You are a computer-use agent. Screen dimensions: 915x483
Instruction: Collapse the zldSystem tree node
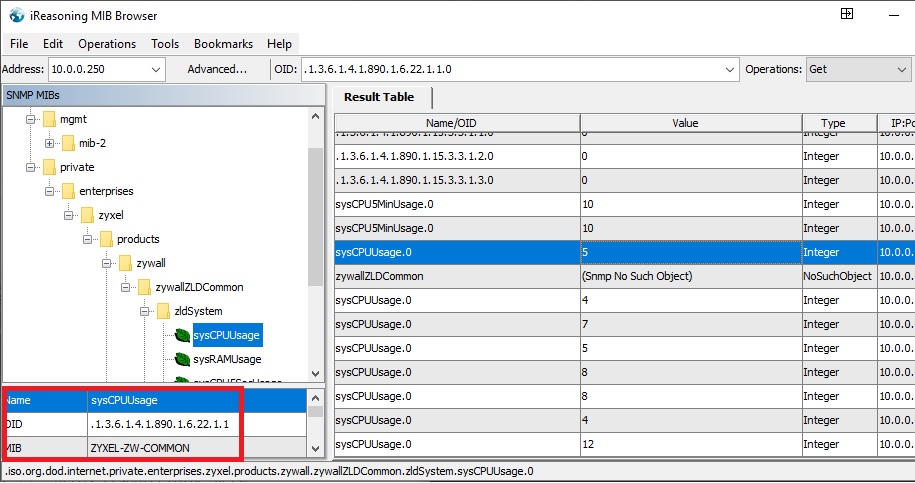click(145, 311)
